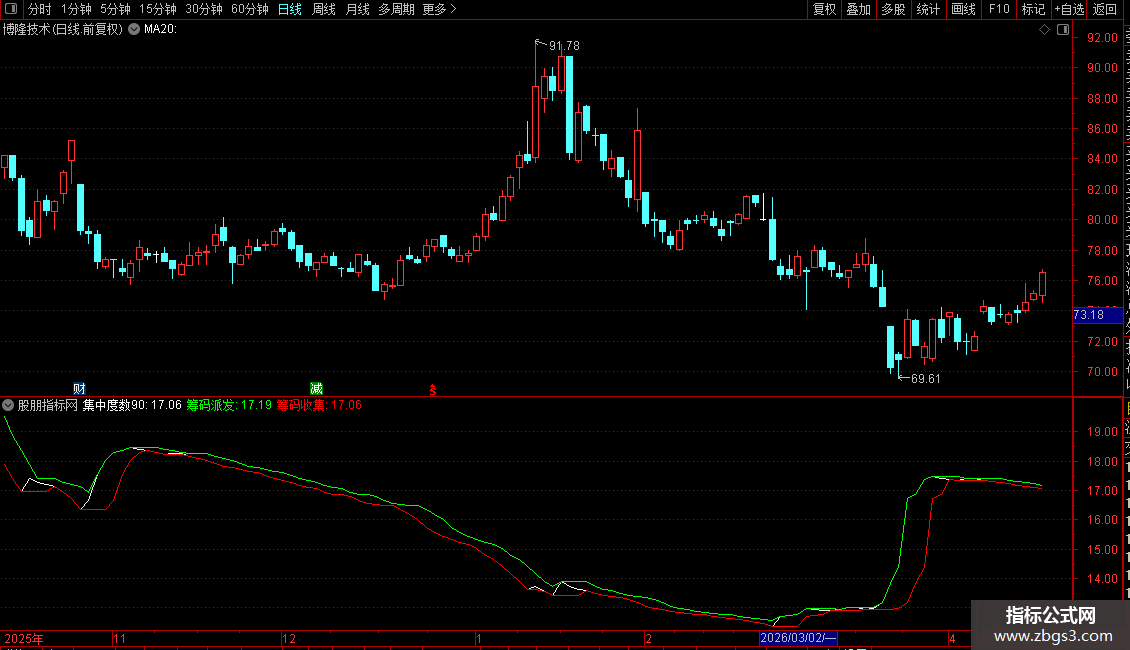Select the 60分钟 period tab
Screen dimensions: 1130x650
(249, 9)
